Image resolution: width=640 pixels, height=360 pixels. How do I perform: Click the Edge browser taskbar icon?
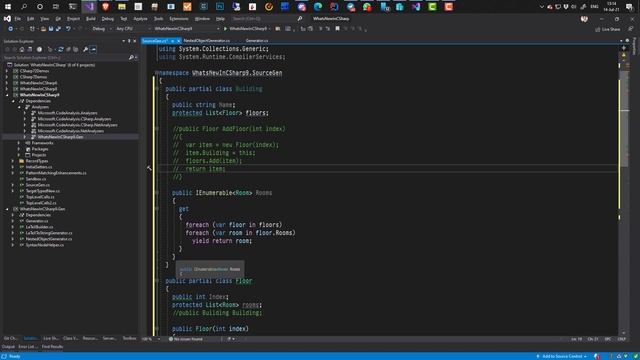point(318,7)
